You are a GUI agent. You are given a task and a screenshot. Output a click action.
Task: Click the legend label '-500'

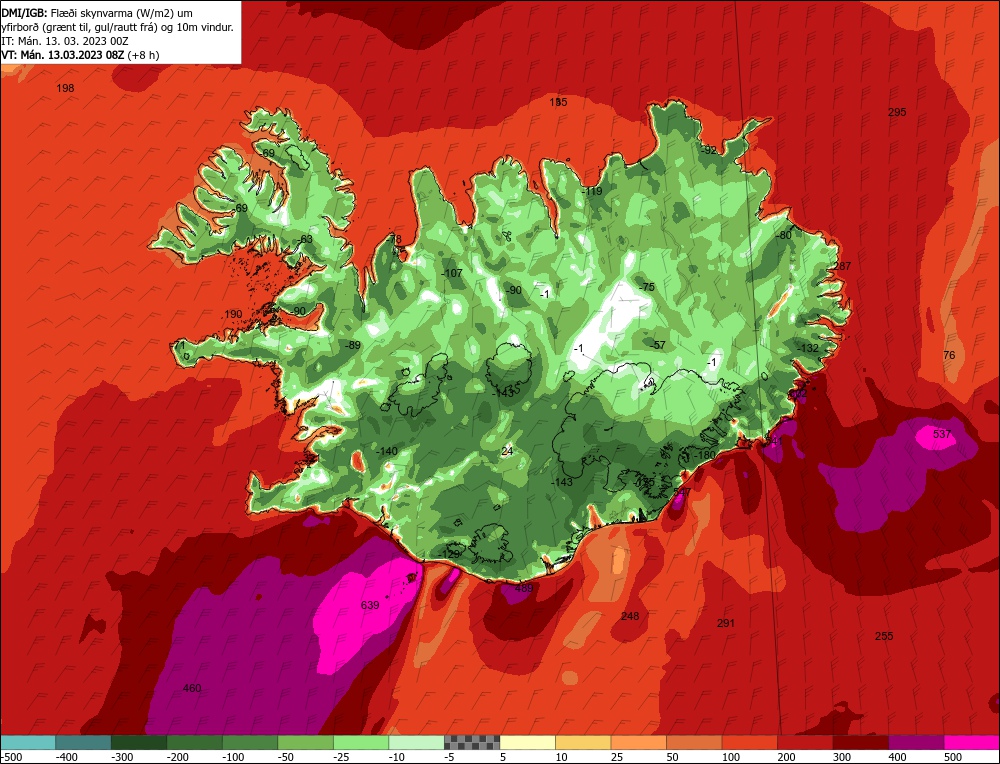pos(11,757)
